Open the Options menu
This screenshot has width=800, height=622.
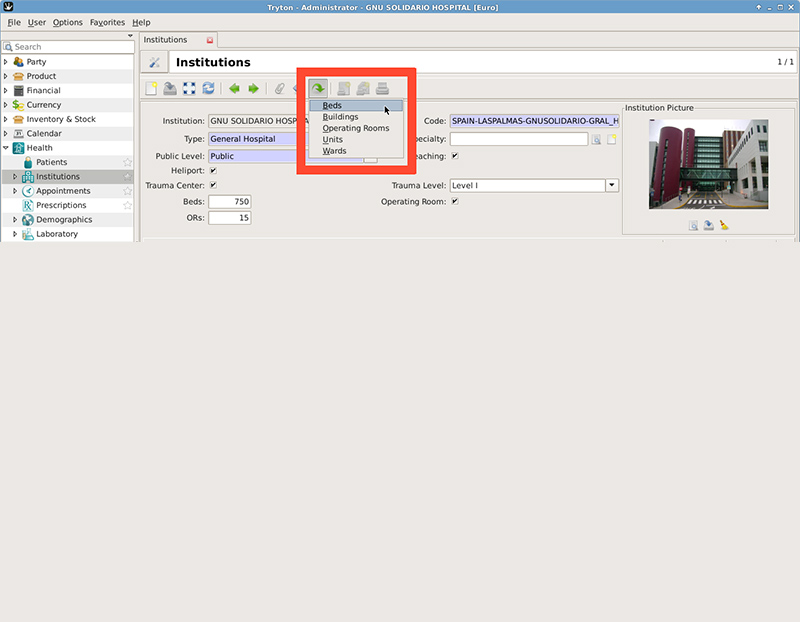click(x=67, y=22)
